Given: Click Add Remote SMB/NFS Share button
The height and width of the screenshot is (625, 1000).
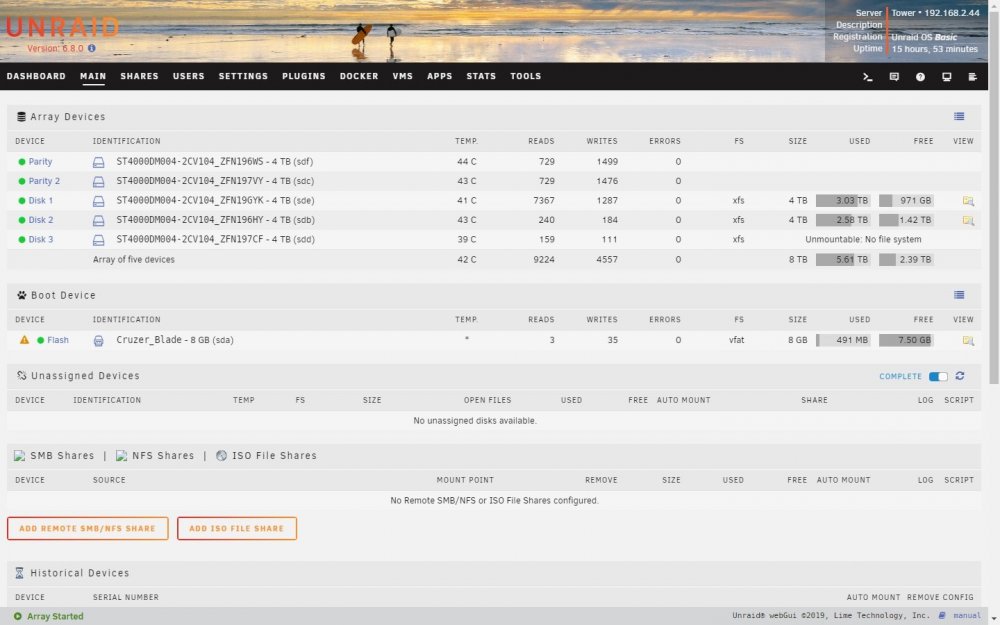Looking at the screenshot, I should click(87, 529).
